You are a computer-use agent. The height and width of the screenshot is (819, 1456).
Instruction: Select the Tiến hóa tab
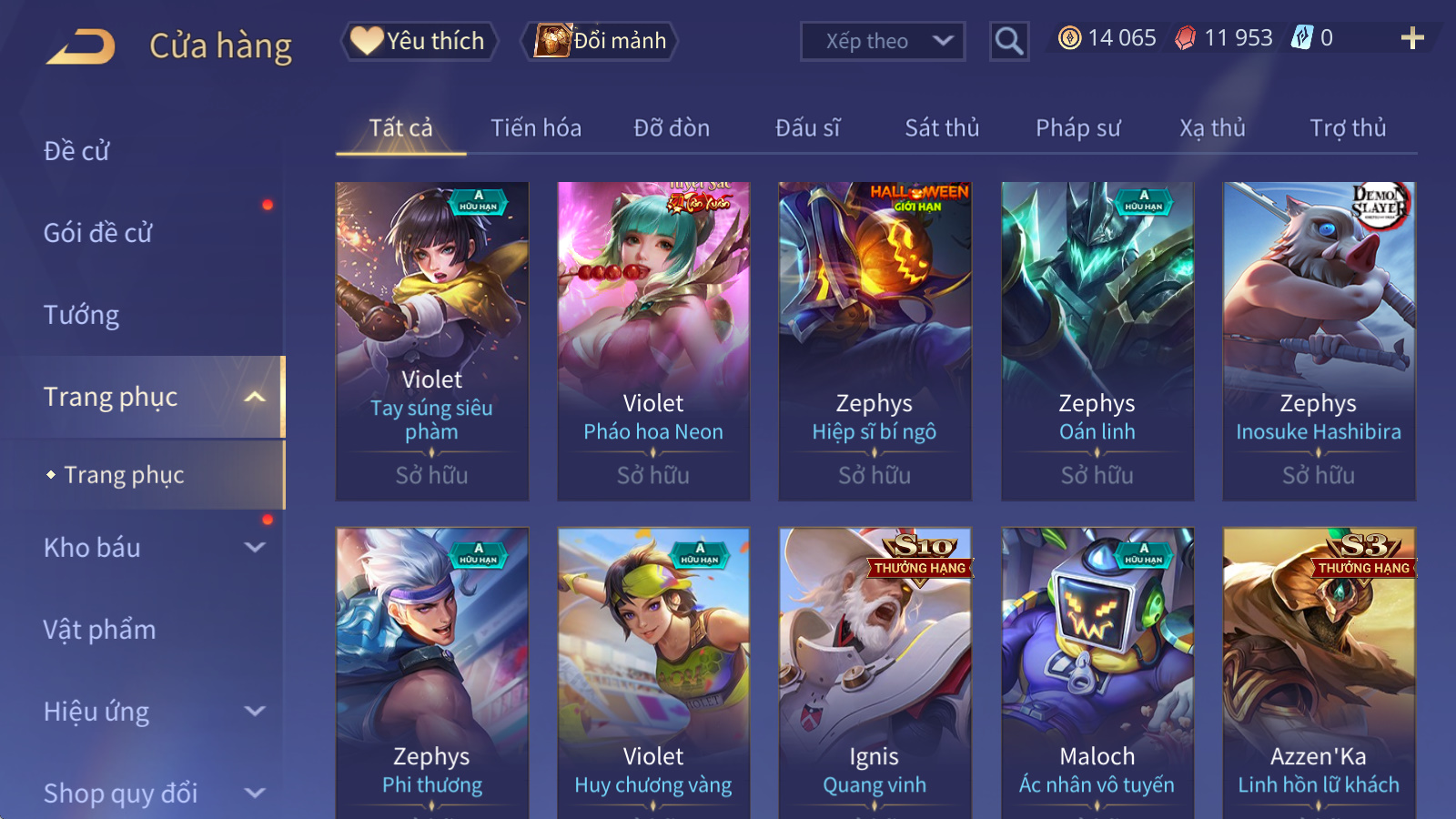pyautogui.click(x=536, y=128)
